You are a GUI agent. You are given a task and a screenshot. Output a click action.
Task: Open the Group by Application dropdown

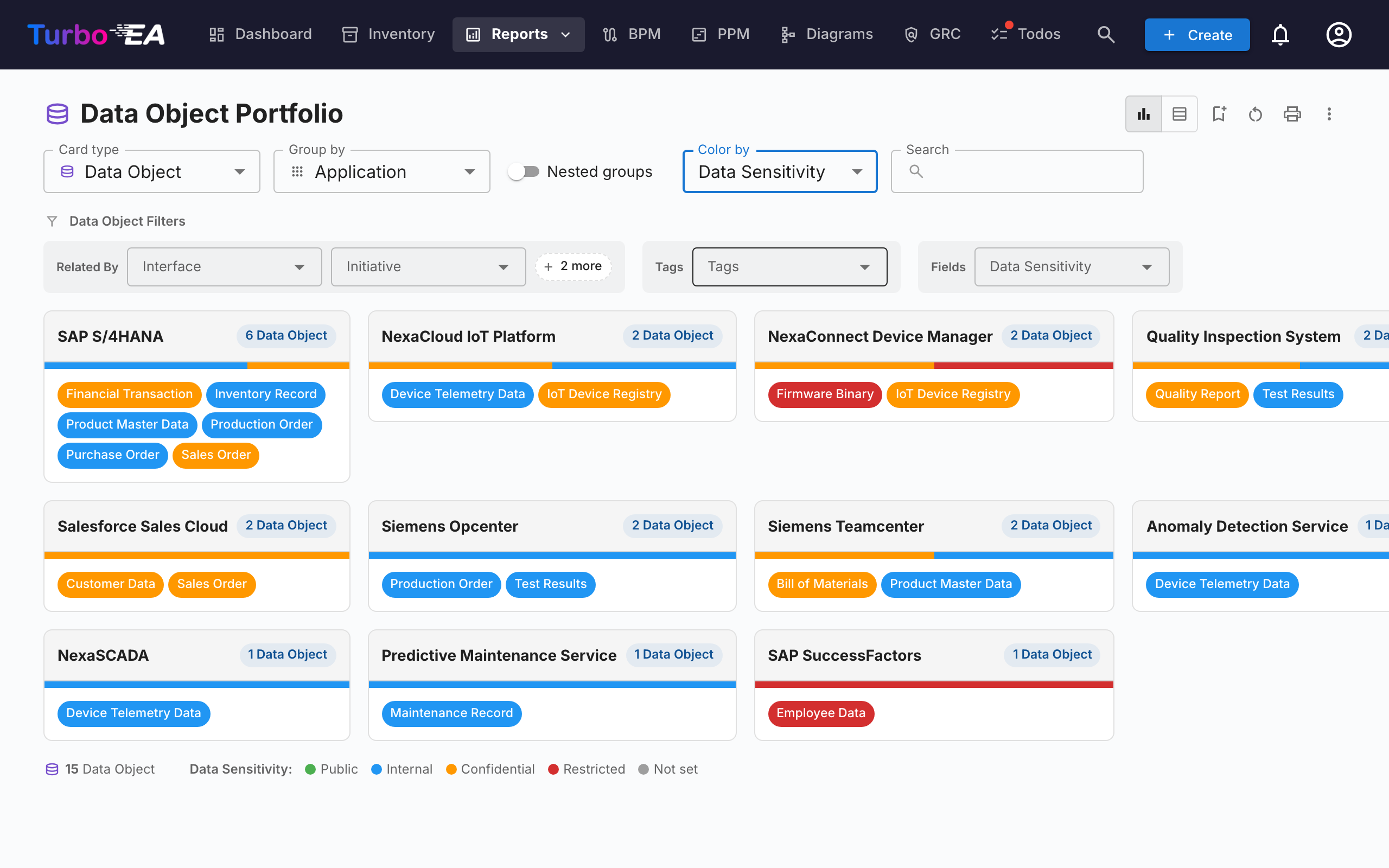click(381, 171)
